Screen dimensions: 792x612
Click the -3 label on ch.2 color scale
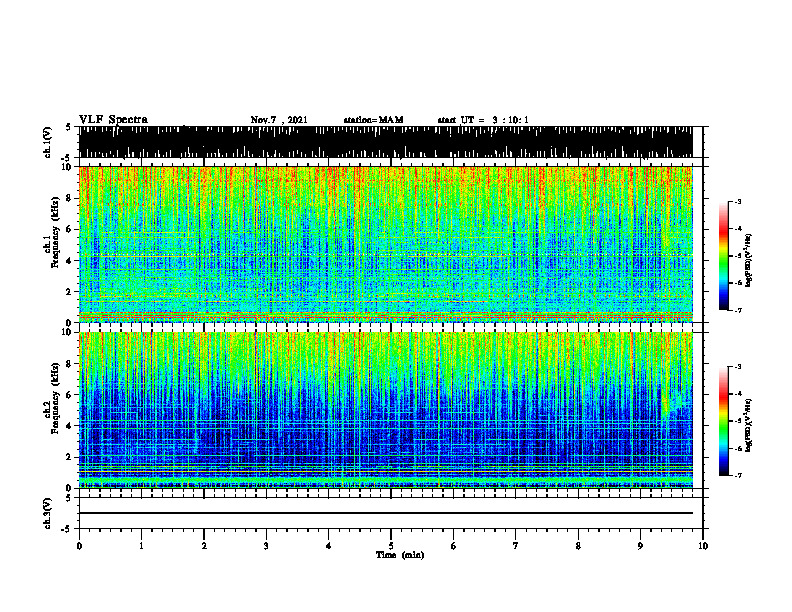738,367
